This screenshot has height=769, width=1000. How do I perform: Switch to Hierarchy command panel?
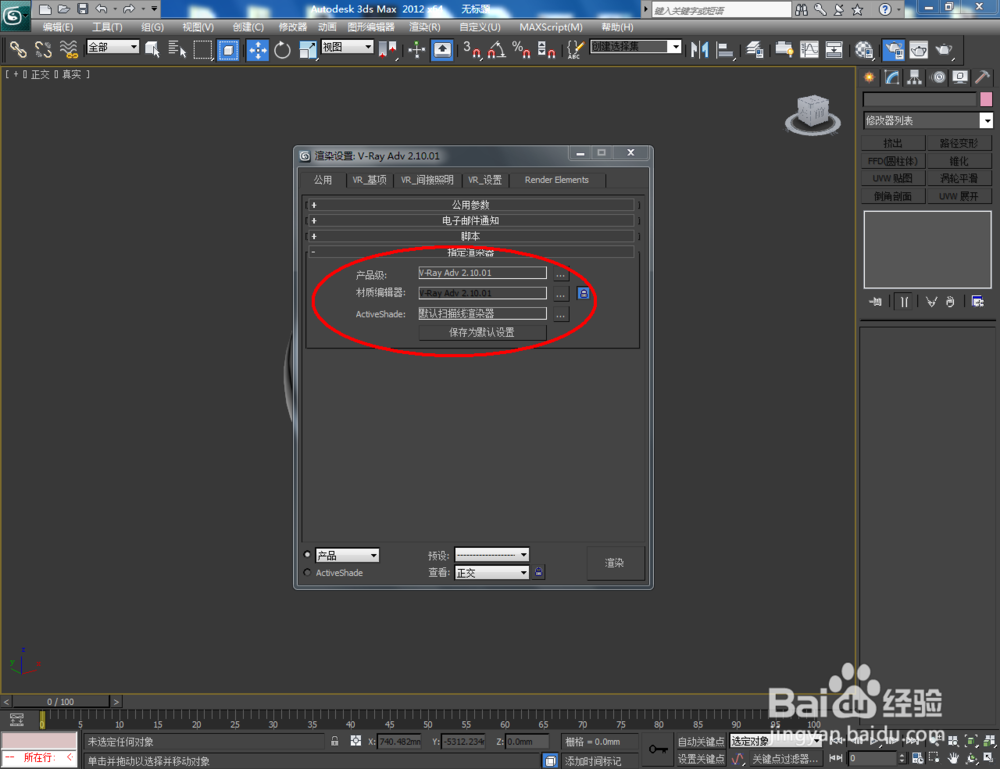(915, 78)
